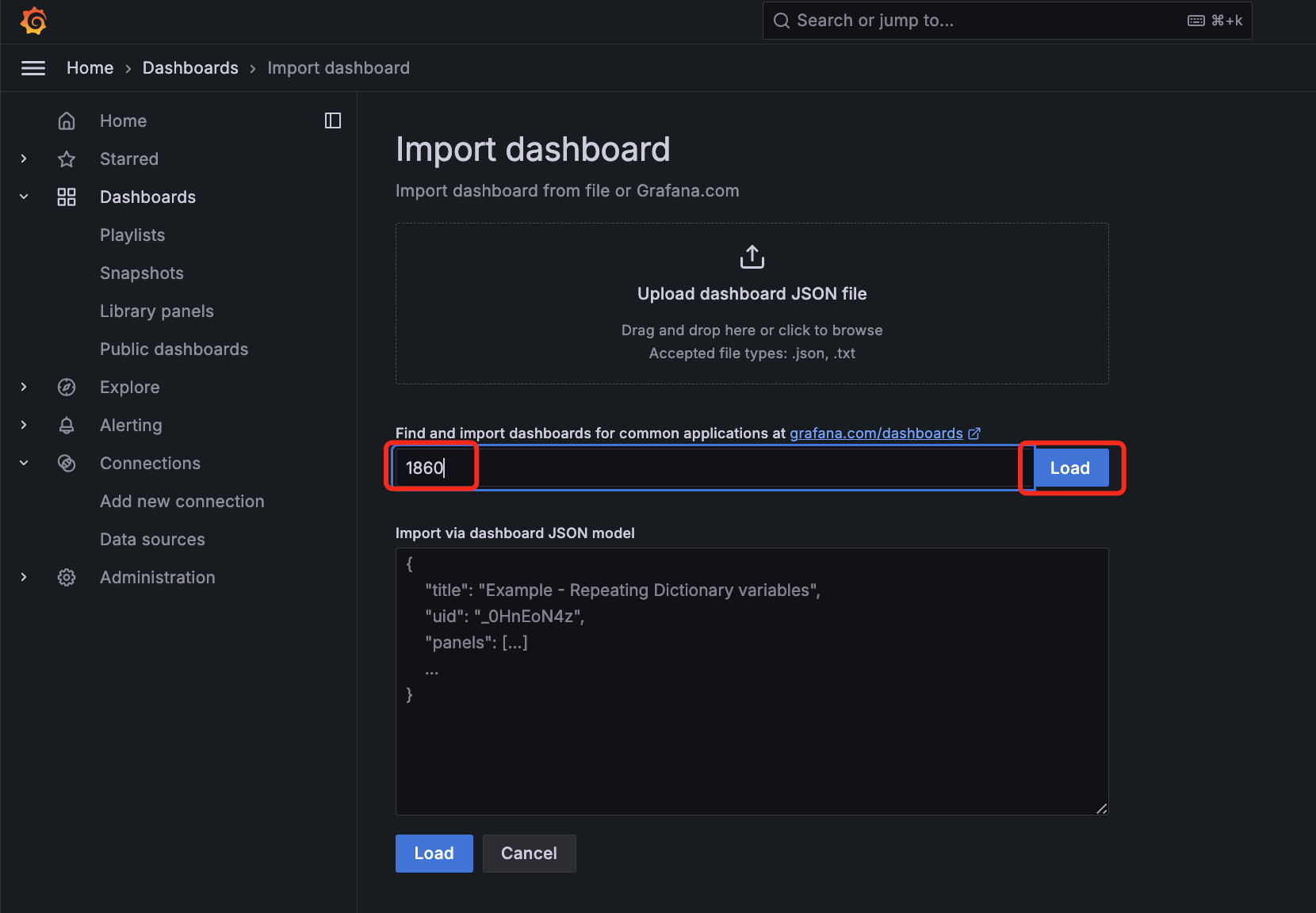Expand the Alerting section chevron
This screenshot has width=1316, height=913.
(24, 425)
